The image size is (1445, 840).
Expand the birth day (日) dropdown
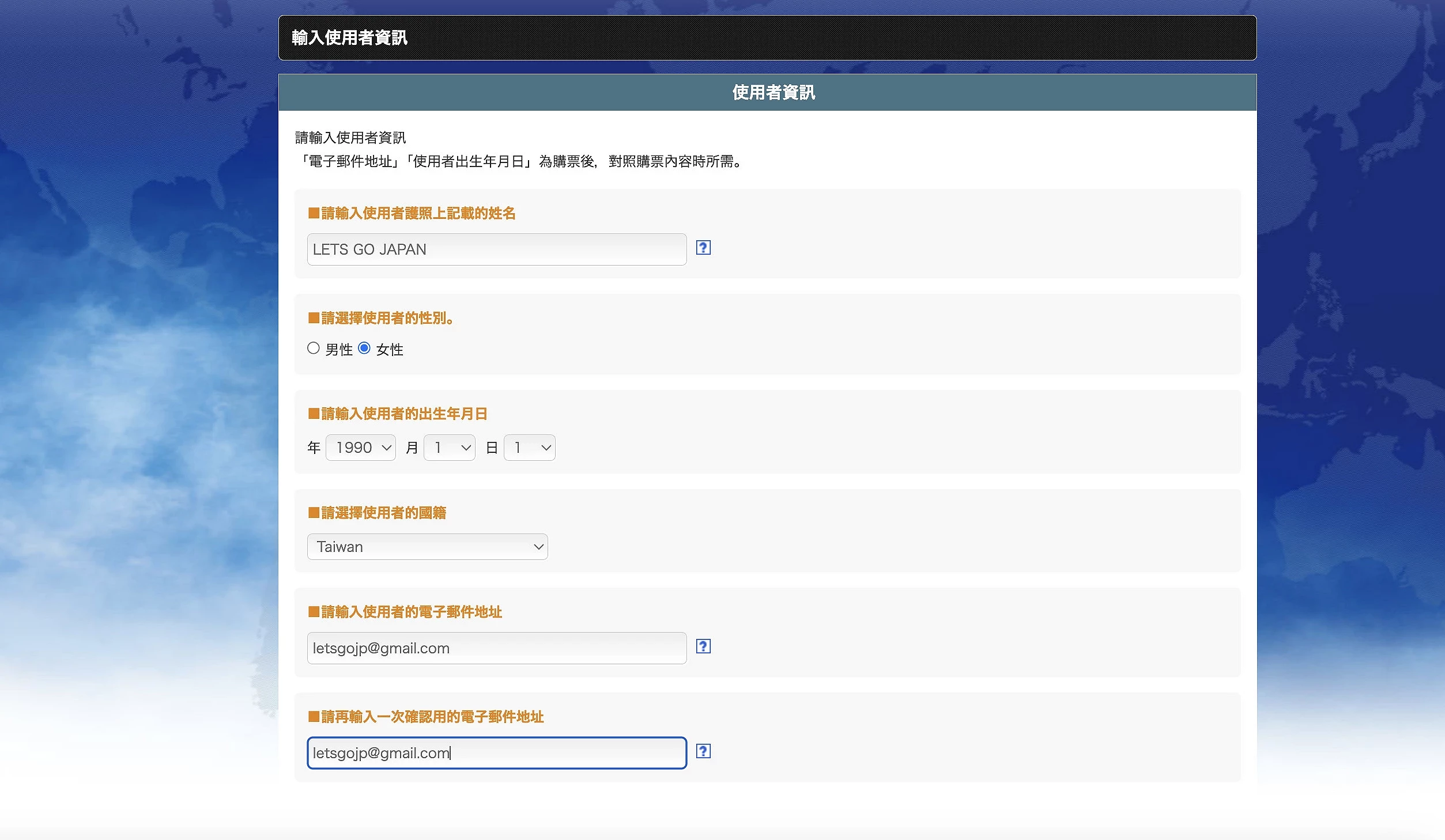click(529, 448)
